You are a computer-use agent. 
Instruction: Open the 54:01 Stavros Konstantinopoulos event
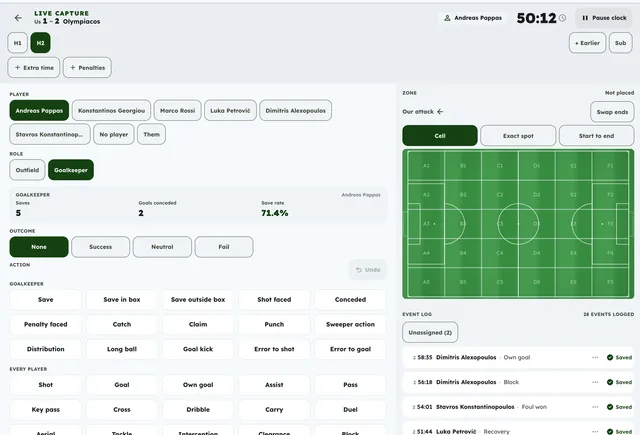click(518, 407)
